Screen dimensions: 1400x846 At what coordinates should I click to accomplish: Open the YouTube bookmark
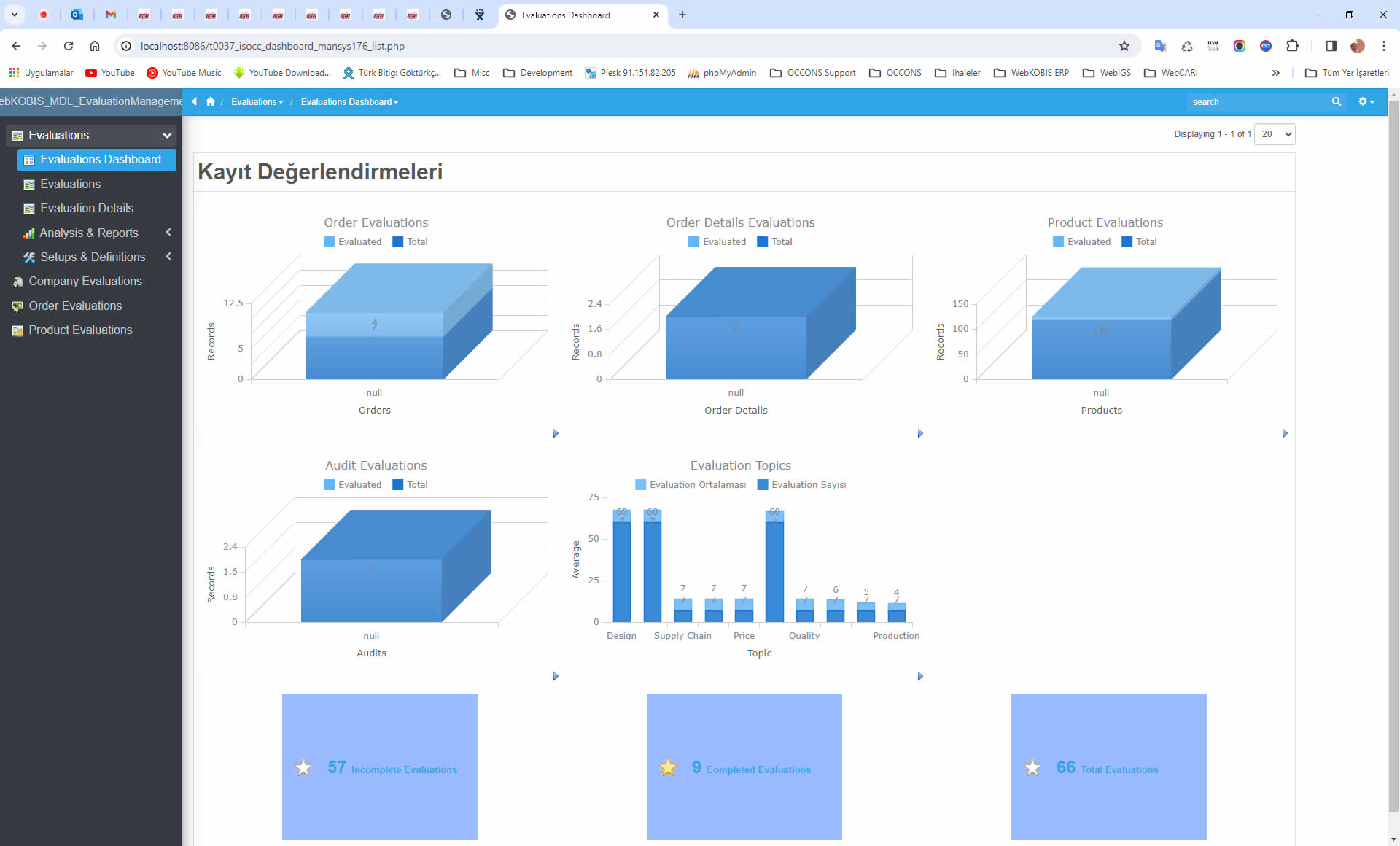point(110,73)
